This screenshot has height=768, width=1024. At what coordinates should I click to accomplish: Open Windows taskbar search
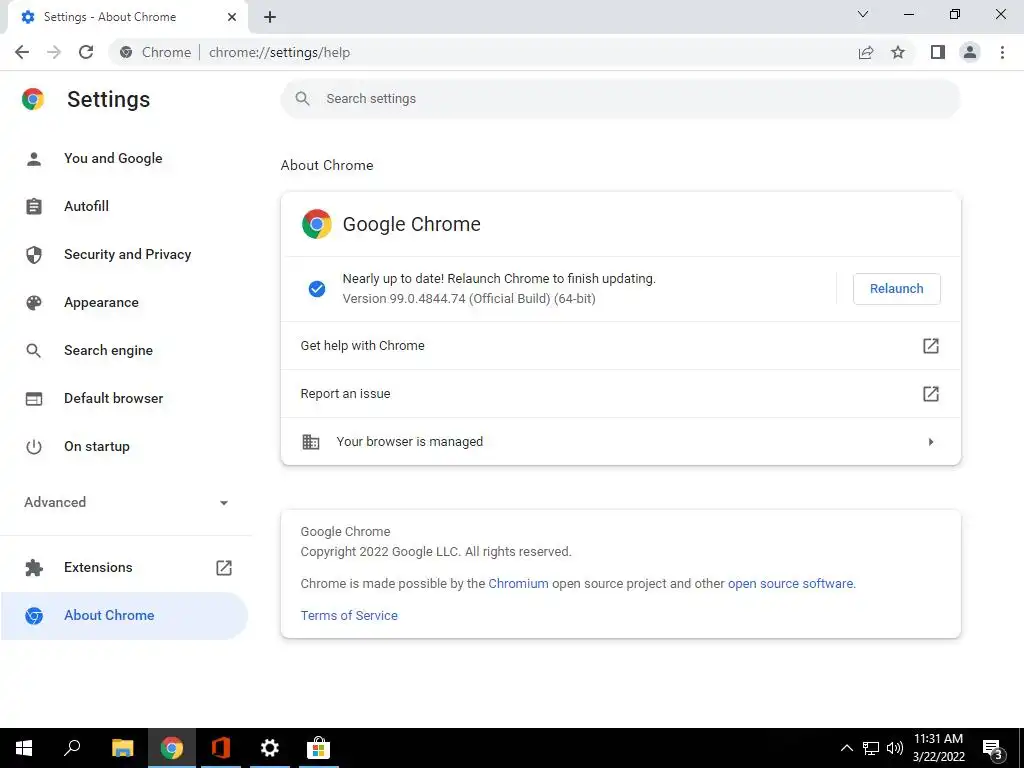[x=72, y=748]
